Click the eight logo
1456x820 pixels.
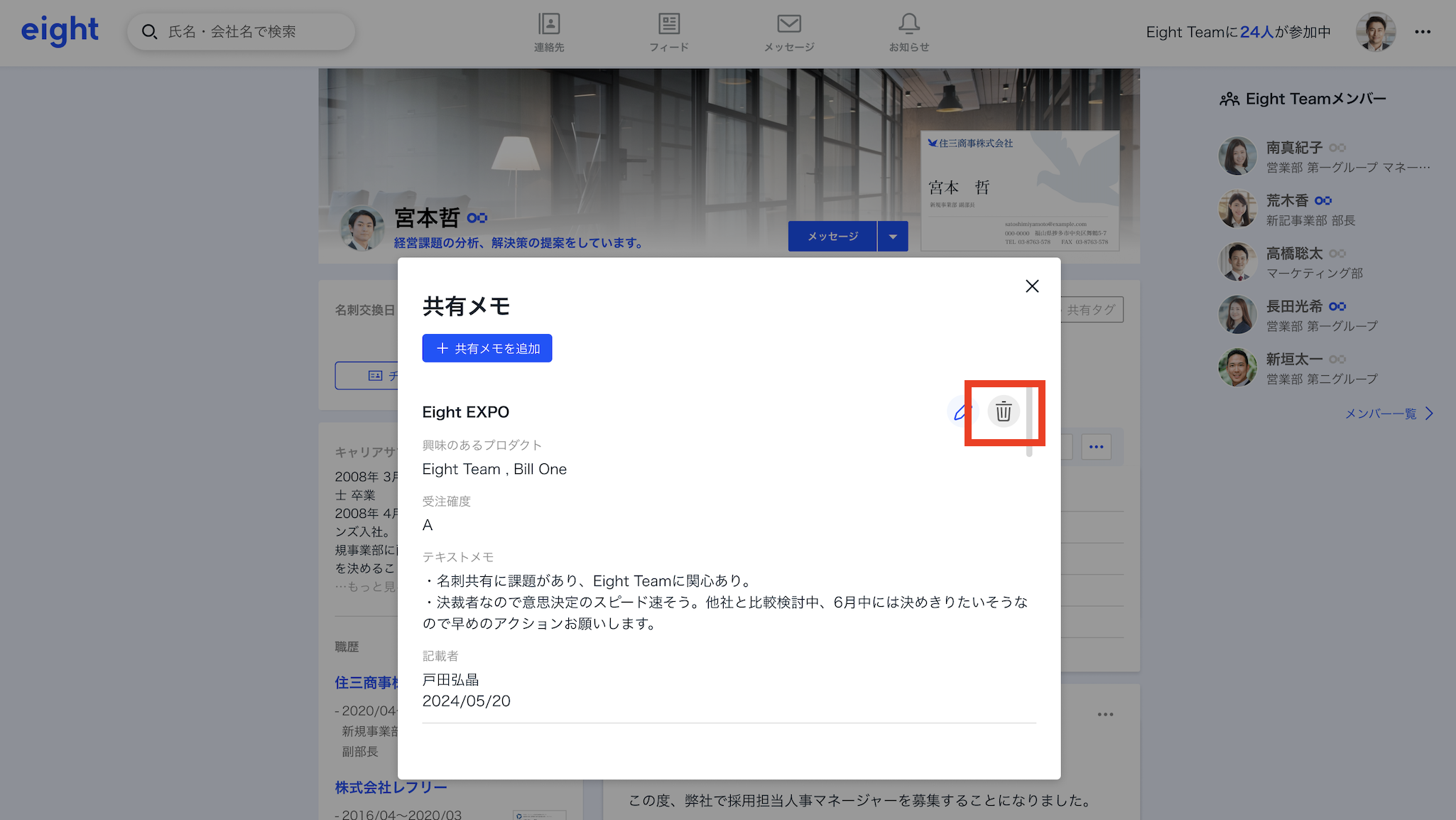pos(60,31)
